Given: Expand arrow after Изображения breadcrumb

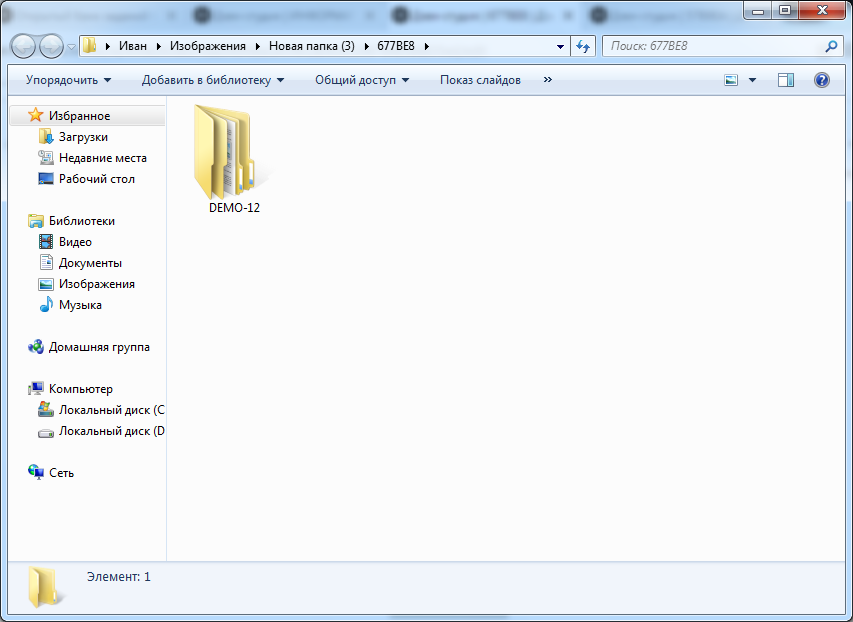Looking at the screenshot, I should pos(257,46).
